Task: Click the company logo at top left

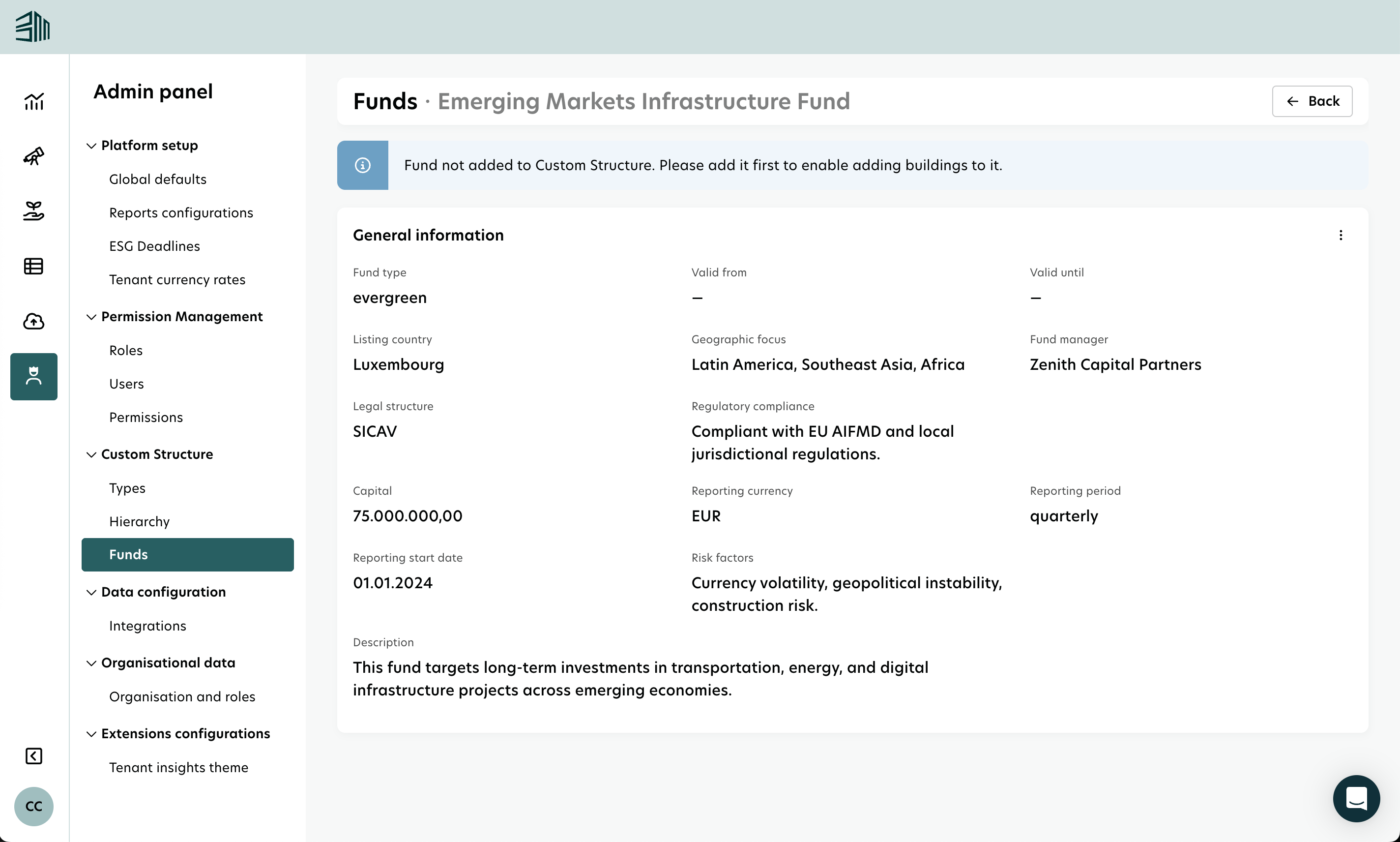Action: 32,26
